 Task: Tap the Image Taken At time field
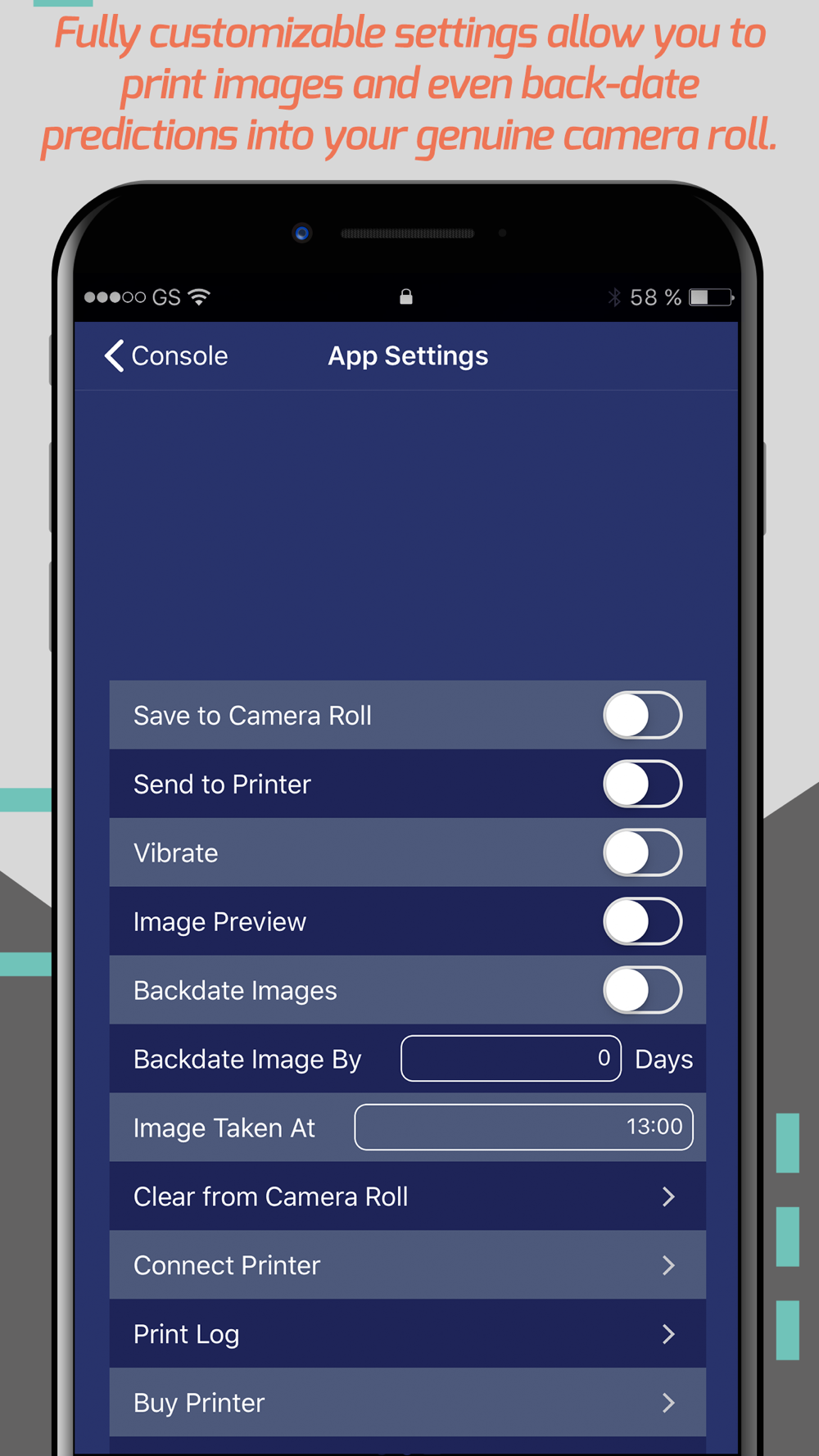tap(524, 1128)
